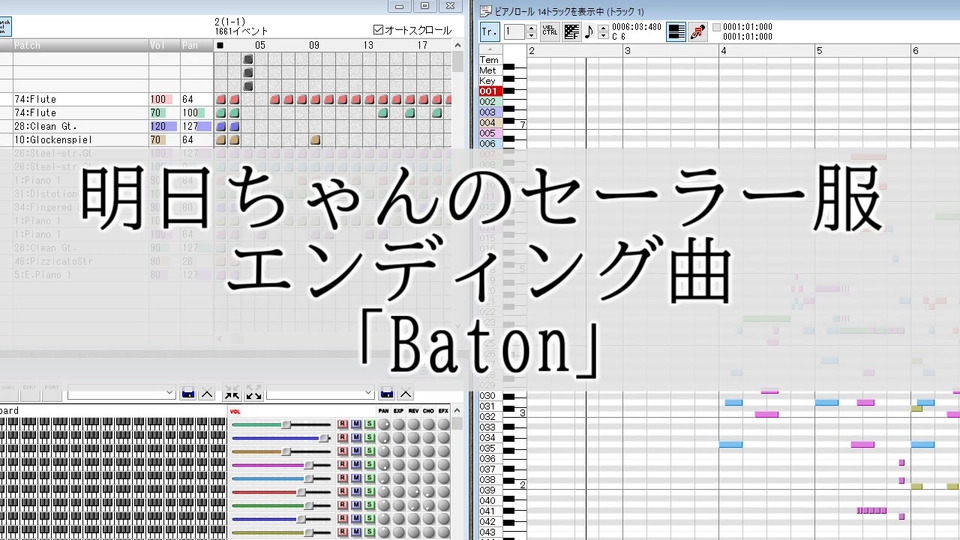Mute the magenta slider channel with M

tap(356, 465)
